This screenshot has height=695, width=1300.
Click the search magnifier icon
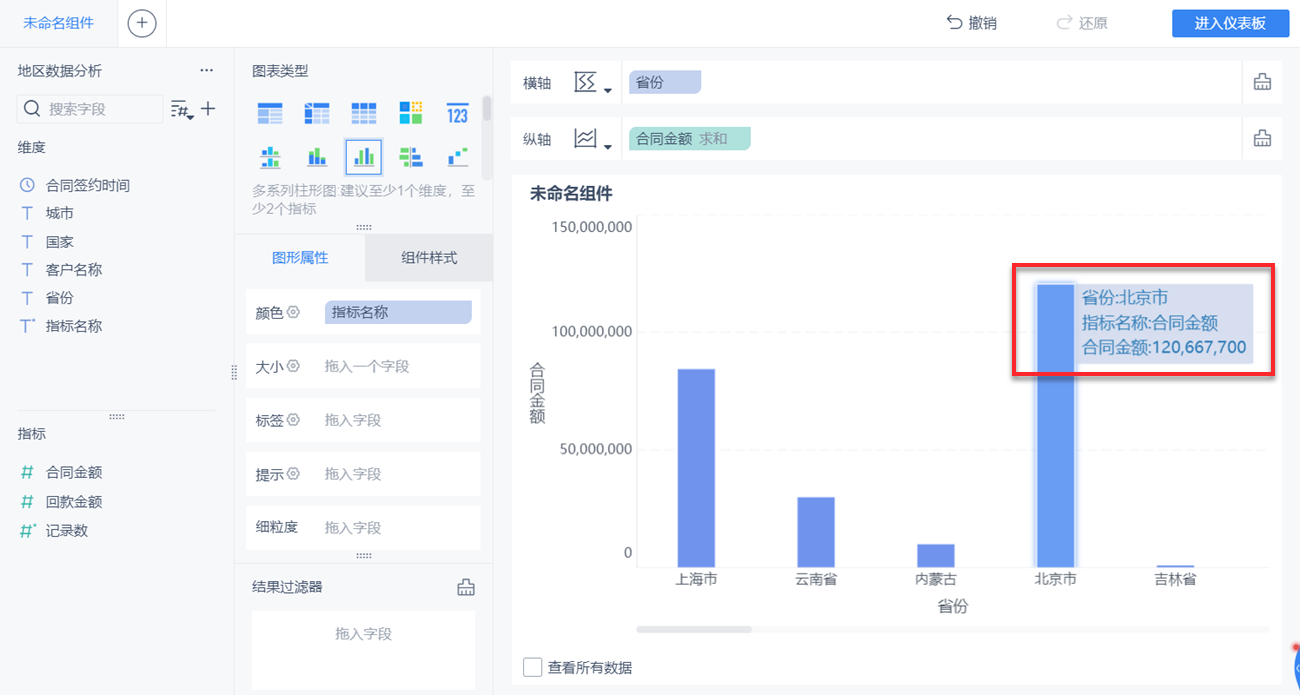[x=32, y=108]
